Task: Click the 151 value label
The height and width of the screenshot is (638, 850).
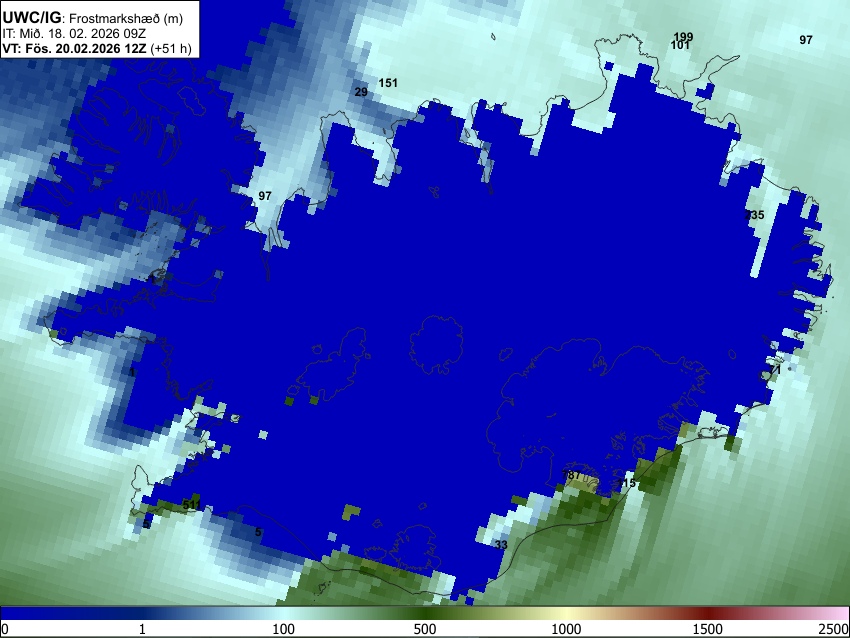Action: coord(388,83)
